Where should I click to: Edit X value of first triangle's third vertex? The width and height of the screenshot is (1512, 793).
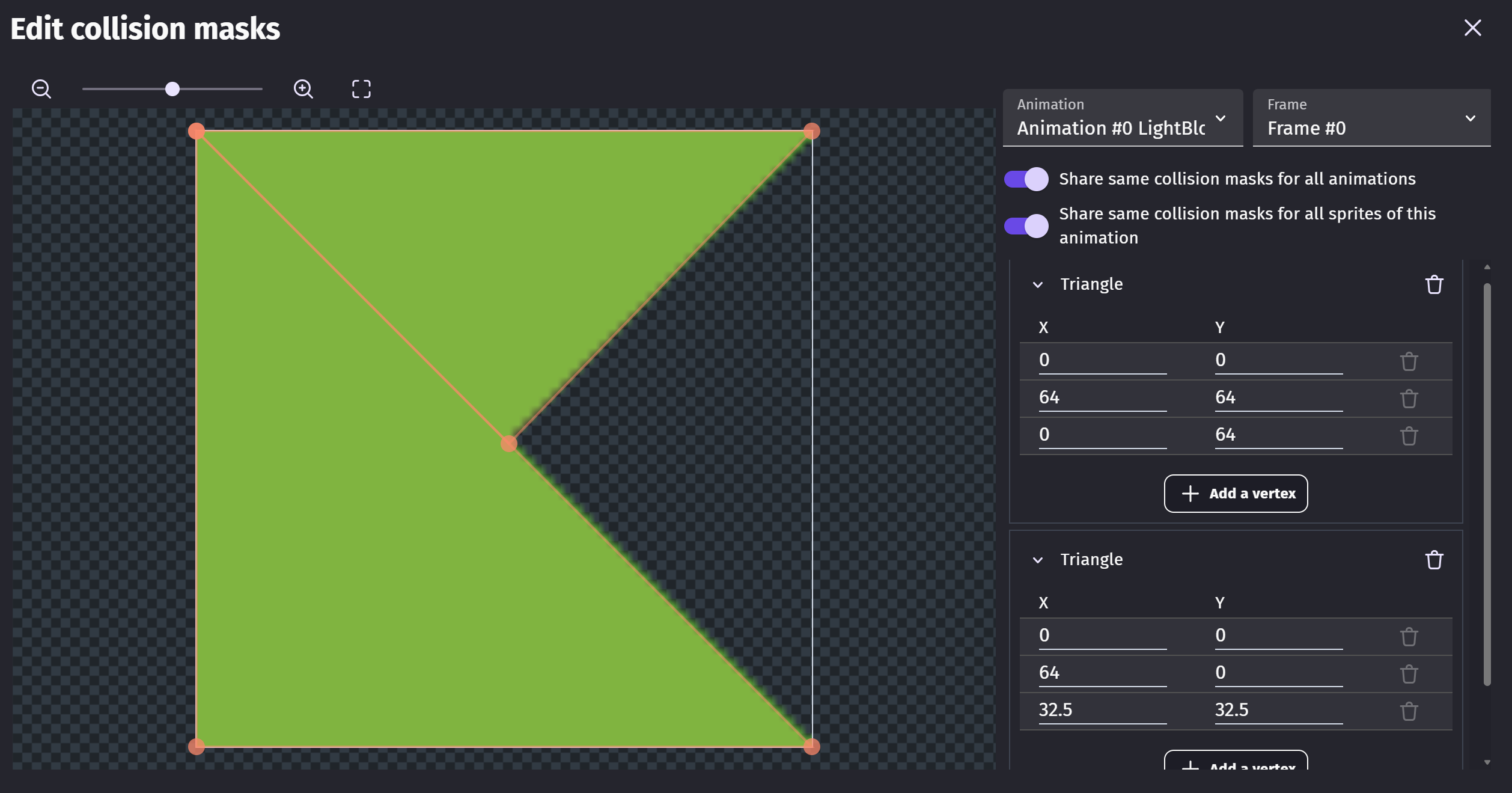coord(1103,435)
